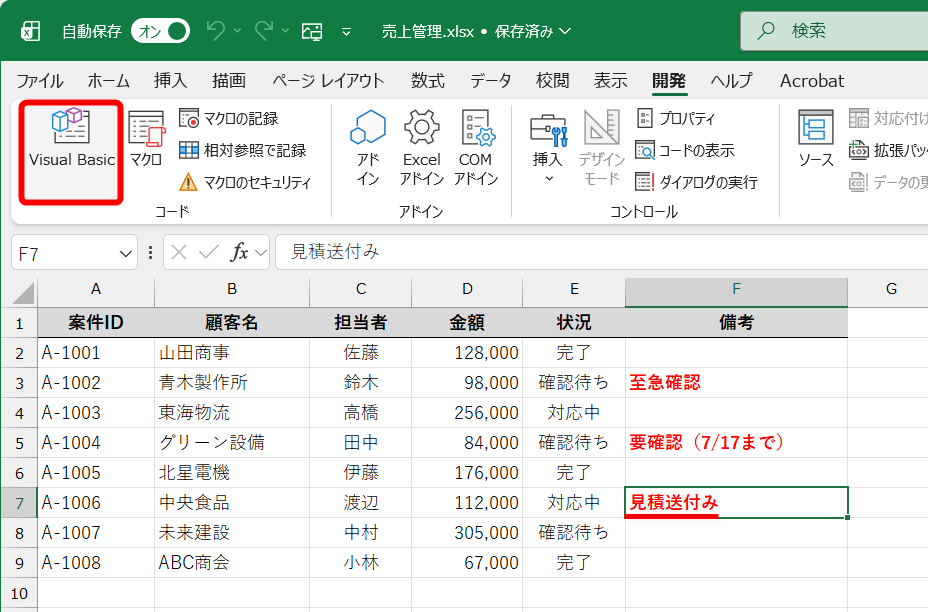Screen dimensions: 928x612
Task: Redo the last action
Action: point(264,31)
